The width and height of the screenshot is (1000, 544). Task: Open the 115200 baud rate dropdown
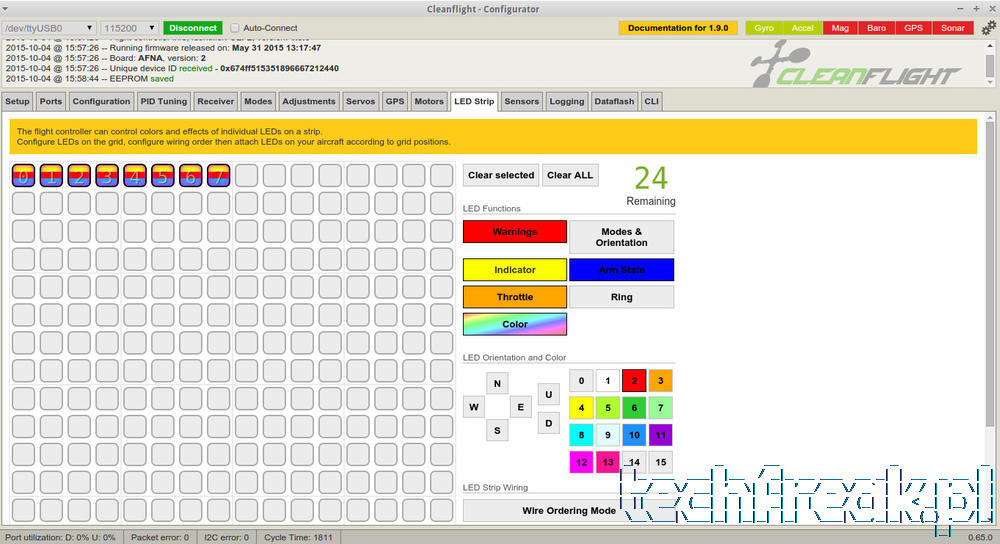[x=129, y=28]
